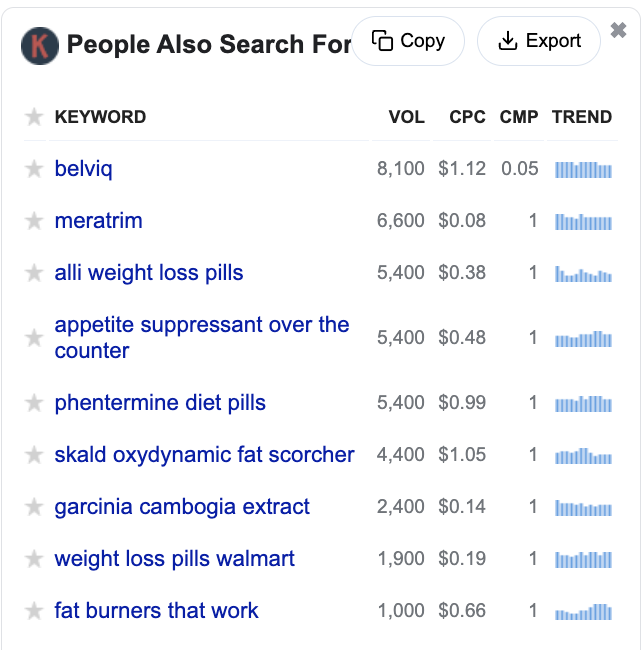Open the belviq keyword link
The height and width of the screenshot is (650, 644).
tap(83, 169)
